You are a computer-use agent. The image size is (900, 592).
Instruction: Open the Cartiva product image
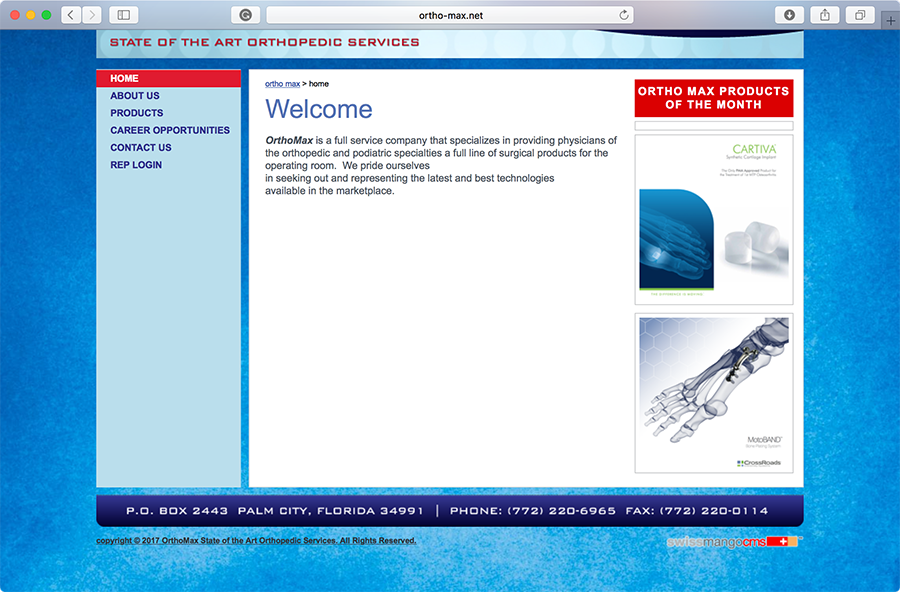coord(714,220)
